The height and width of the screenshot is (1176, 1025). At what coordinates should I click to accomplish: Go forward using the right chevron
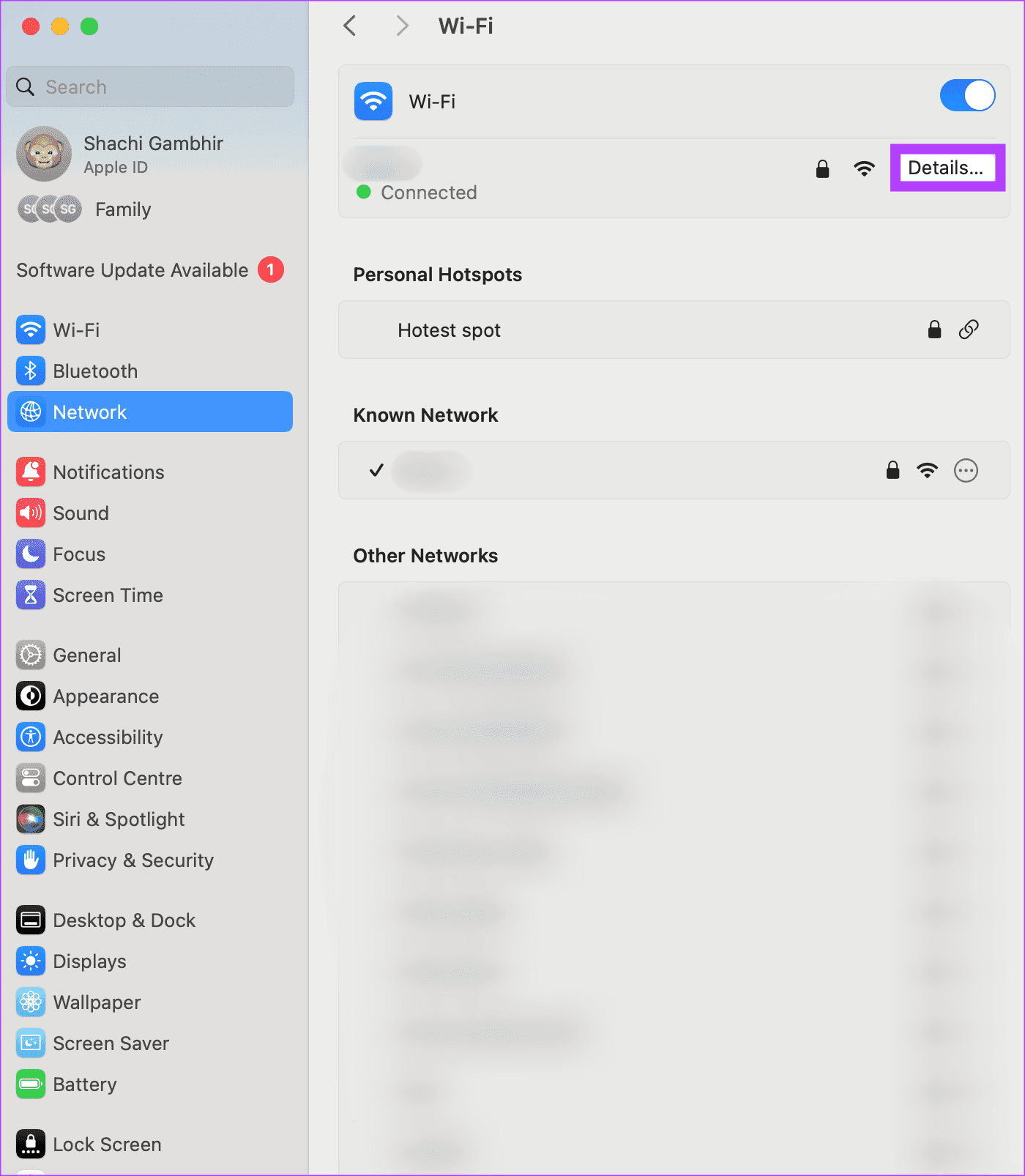click(x=402, y=26)
